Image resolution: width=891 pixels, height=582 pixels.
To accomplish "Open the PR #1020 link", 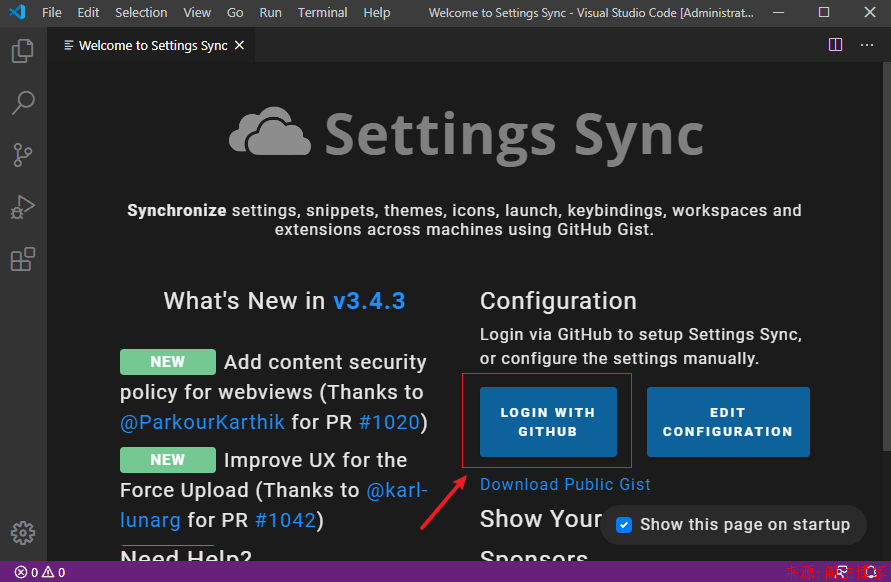I will pos(389,422).
